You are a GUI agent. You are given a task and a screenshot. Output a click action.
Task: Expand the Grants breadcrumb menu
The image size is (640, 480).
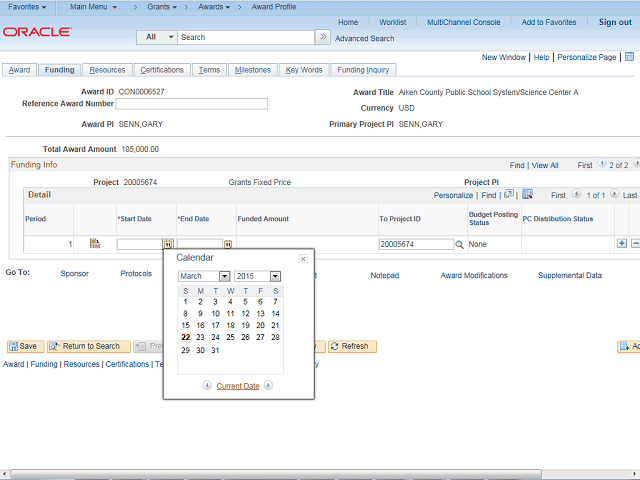[162, 7]
